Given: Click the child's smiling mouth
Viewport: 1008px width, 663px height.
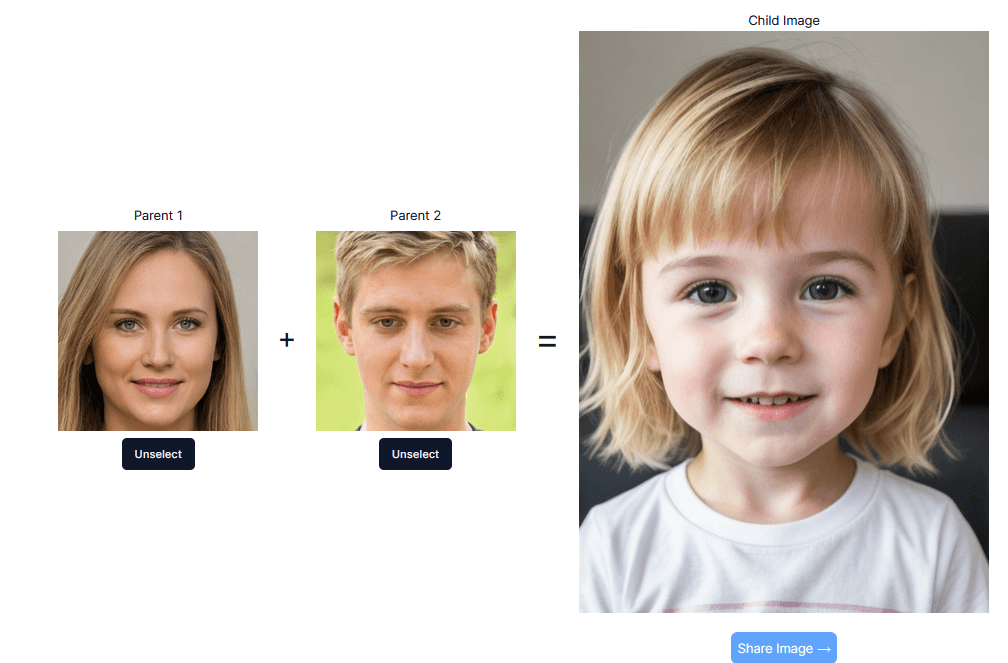Looking at the screenshot, I should coord(771,403).
